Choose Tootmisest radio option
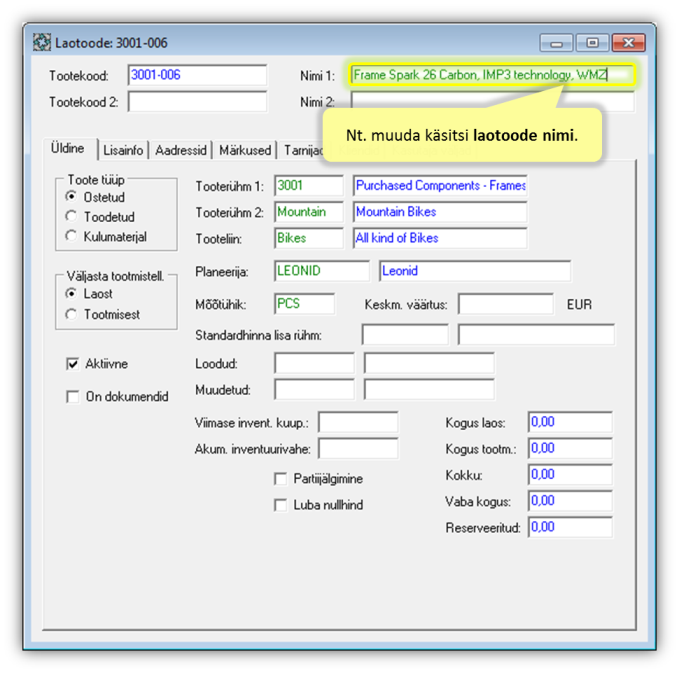 tap(71, 314)
